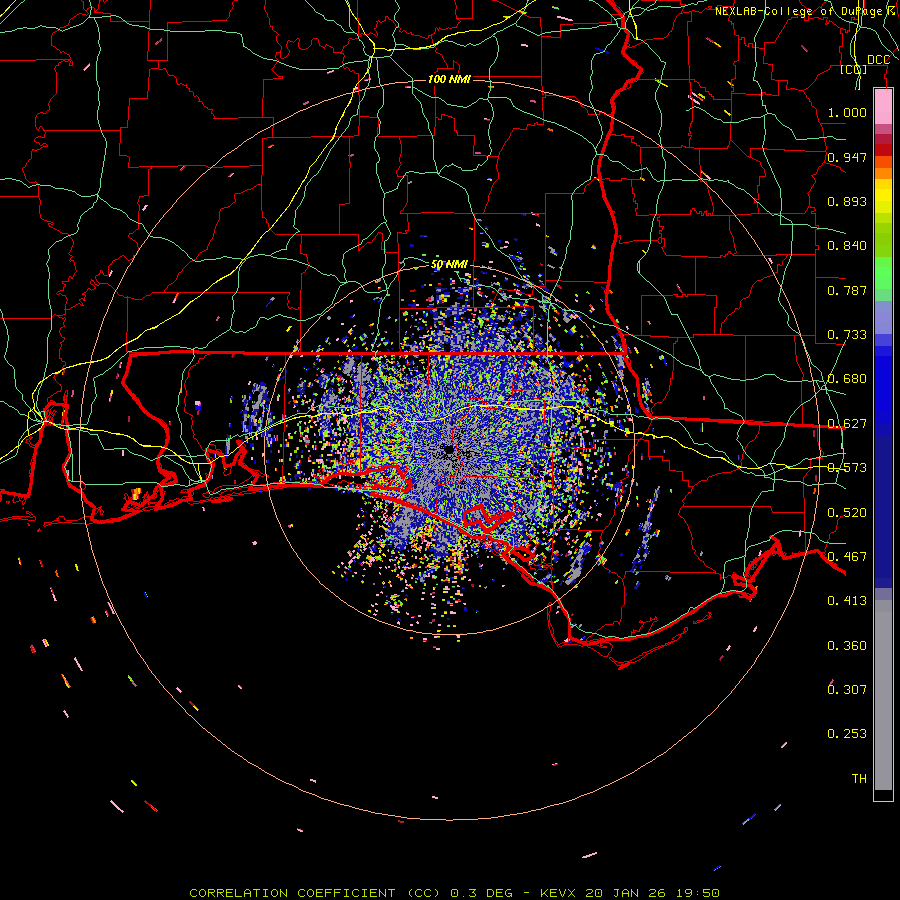
Task: Select the 0.253 legend value
Action: (x=847, y=734)
